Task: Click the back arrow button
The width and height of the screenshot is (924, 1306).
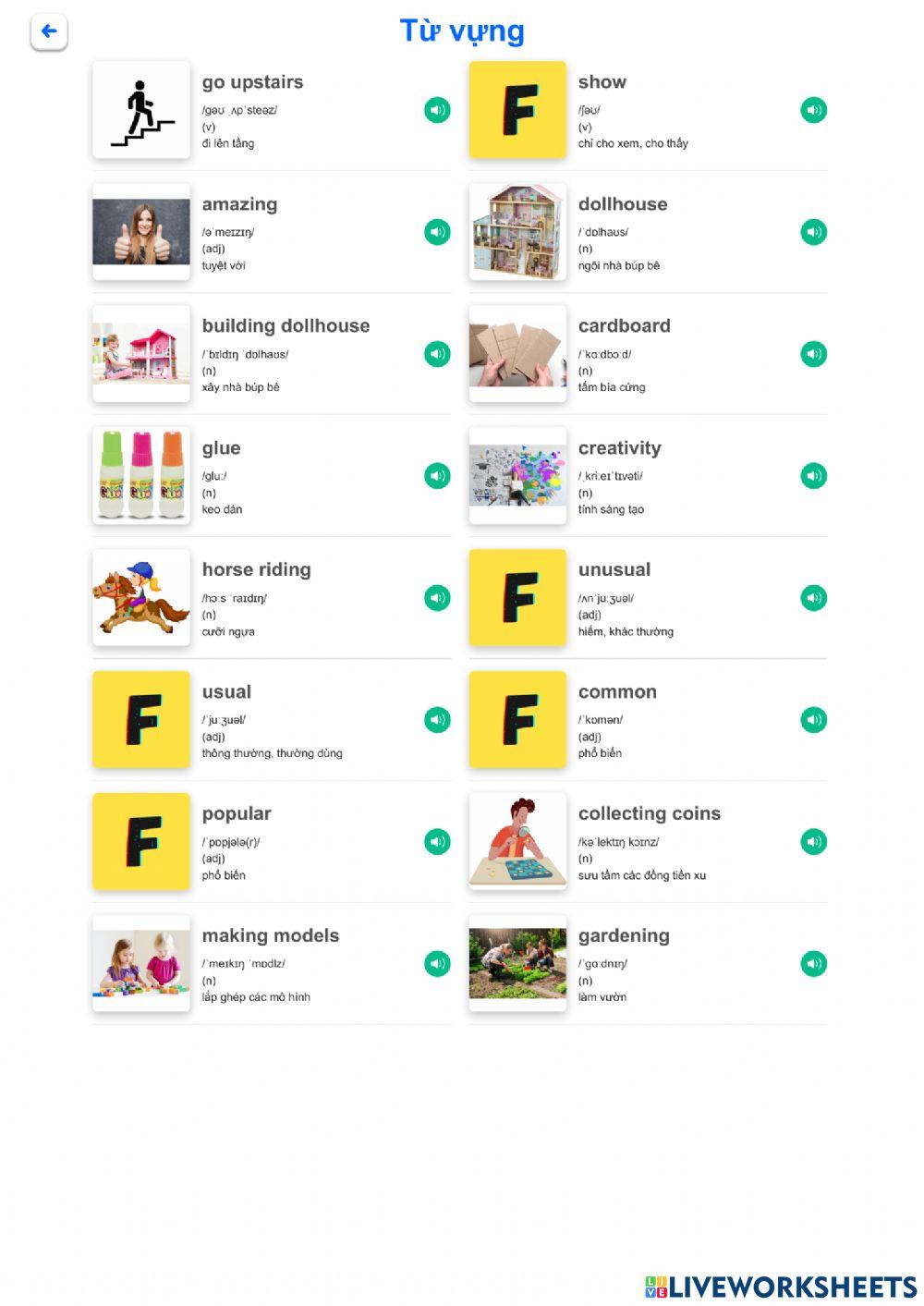Action: point(49,31)
